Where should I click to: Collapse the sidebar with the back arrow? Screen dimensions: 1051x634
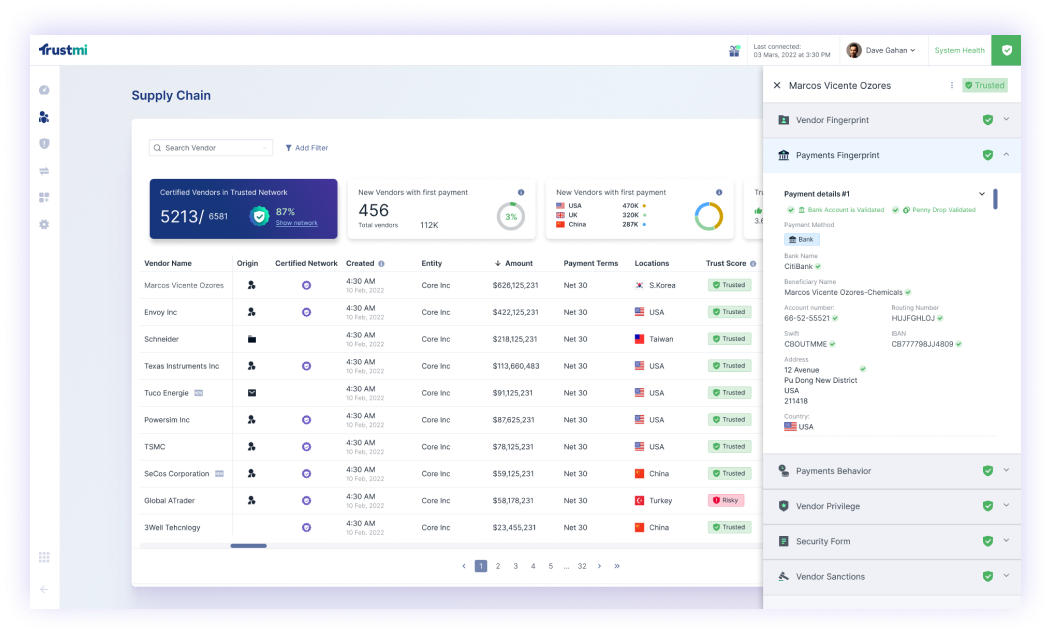click(x=44, y=589)
